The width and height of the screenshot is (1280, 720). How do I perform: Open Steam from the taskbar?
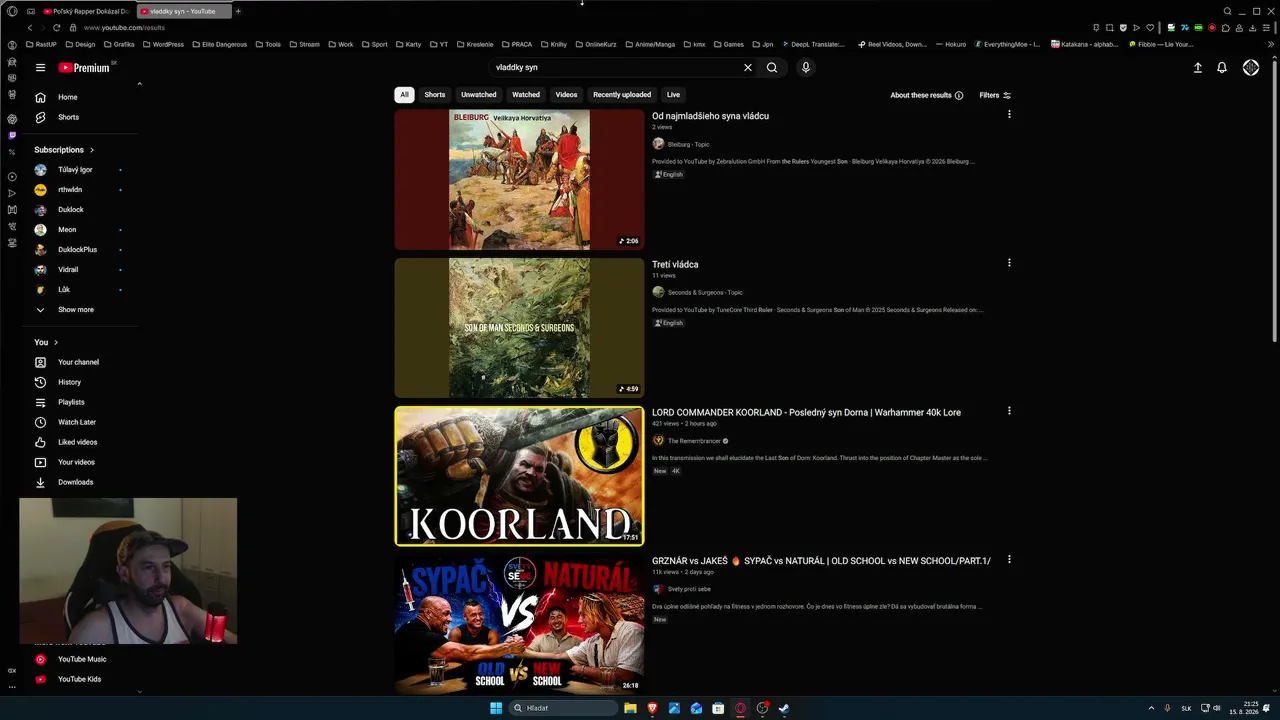pyautogui.click(x=784, y=708)
